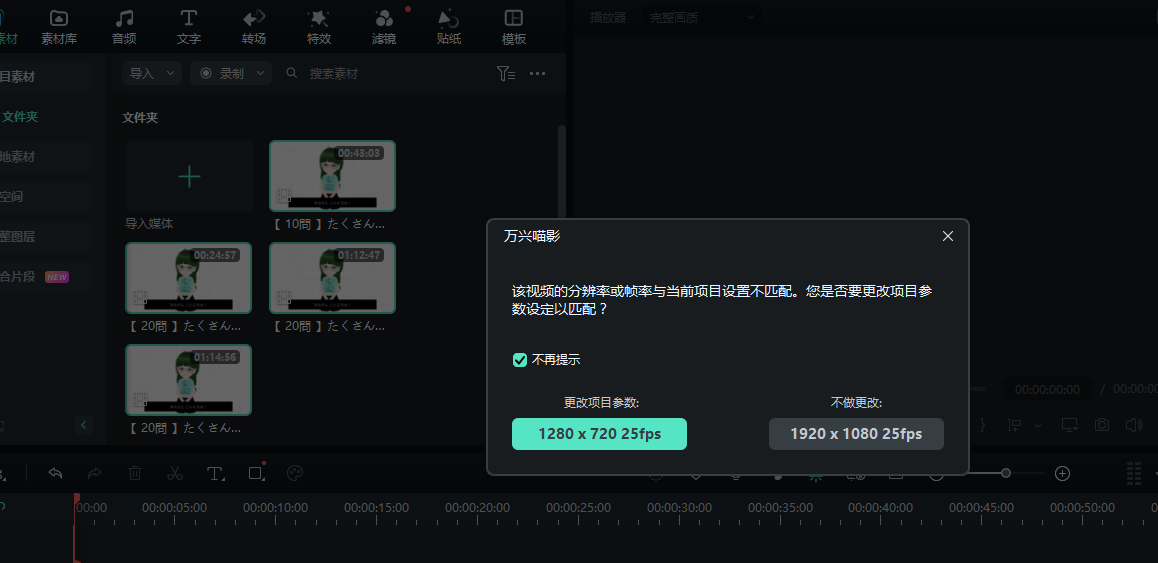Click the text T tool in timeline toolbar
Screen dimensions: 1158x563
click(x=215, y=474)
